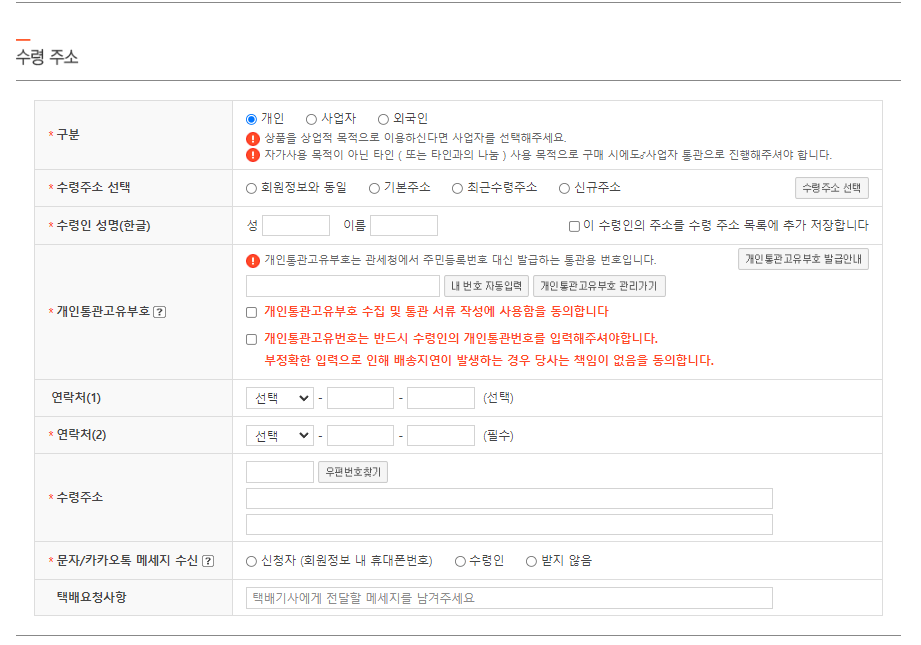The image size is (921, 645).
Task: Select the 외국인 radio option
Action: pyautogui.click(x=383, y=119)
